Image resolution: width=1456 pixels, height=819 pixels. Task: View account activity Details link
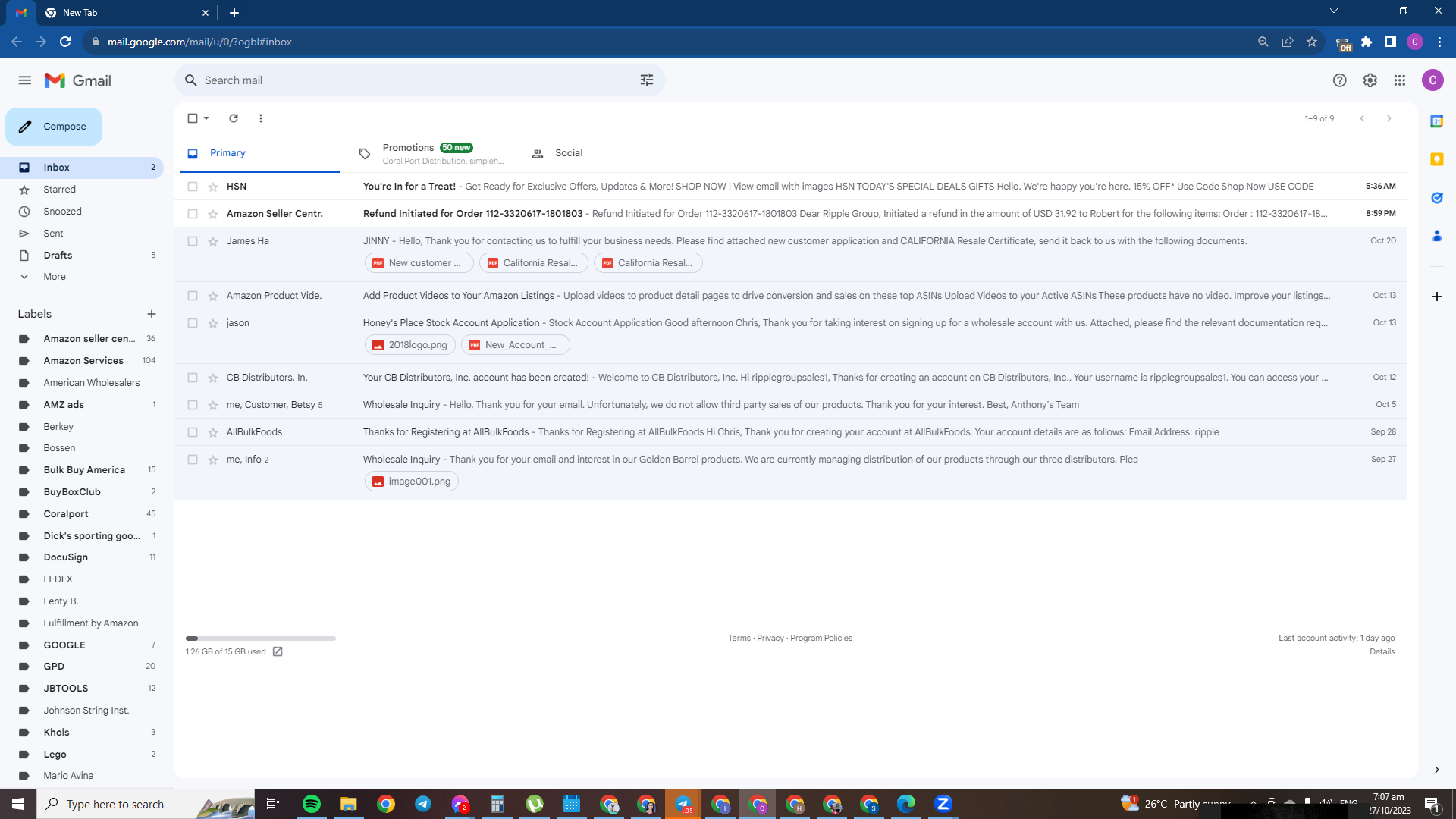[1382, 652]
